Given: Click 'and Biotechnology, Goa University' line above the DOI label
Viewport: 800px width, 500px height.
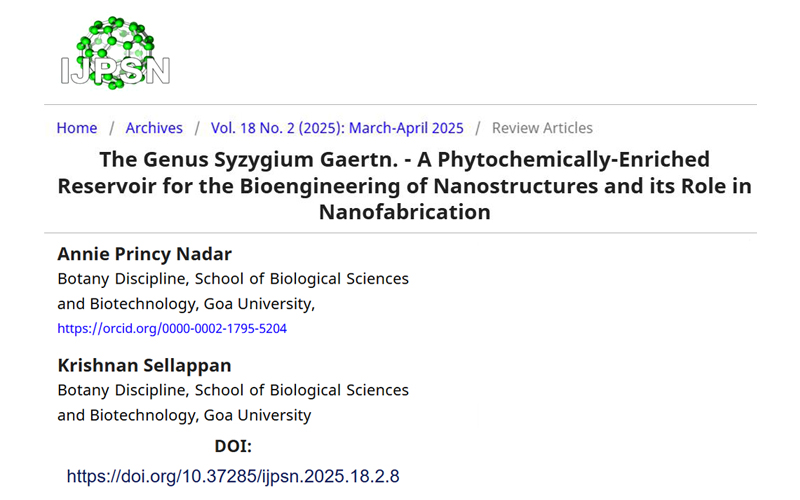Looking at the screenshot, I should [x=184, y=415].
